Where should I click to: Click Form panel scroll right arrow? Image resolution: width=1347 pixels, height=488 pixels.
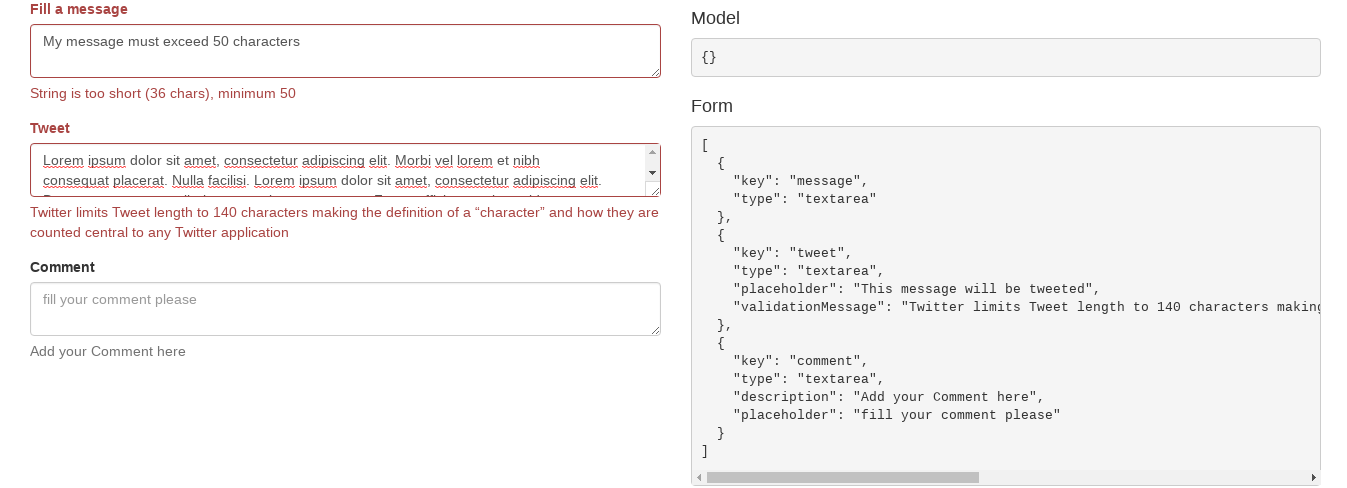1313,478
